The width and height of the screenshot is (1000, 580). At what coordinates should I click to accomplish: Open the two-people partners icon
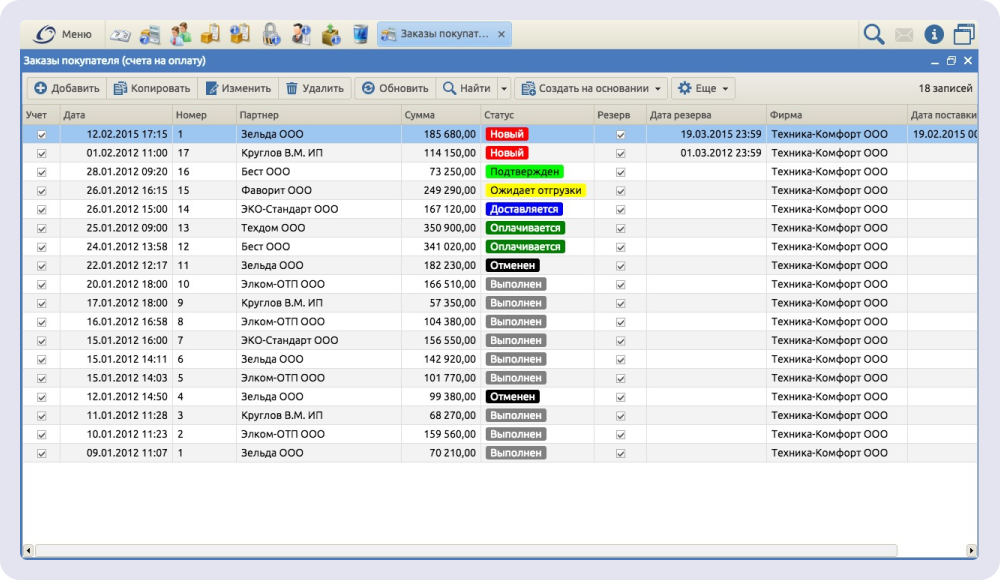[x=180, y=35]
